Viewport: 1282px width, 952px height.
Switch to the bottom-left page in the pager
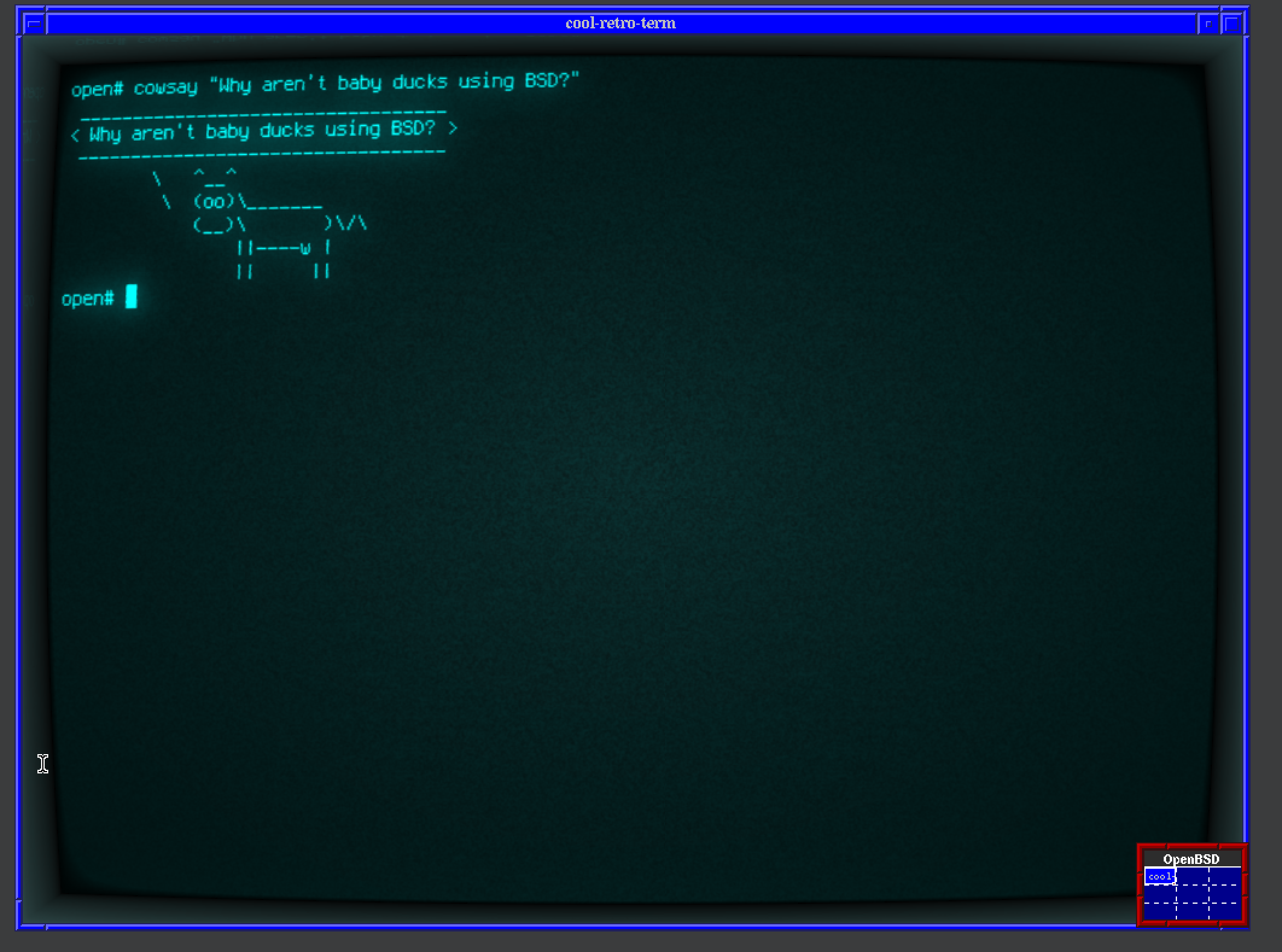coord(1160,911)
